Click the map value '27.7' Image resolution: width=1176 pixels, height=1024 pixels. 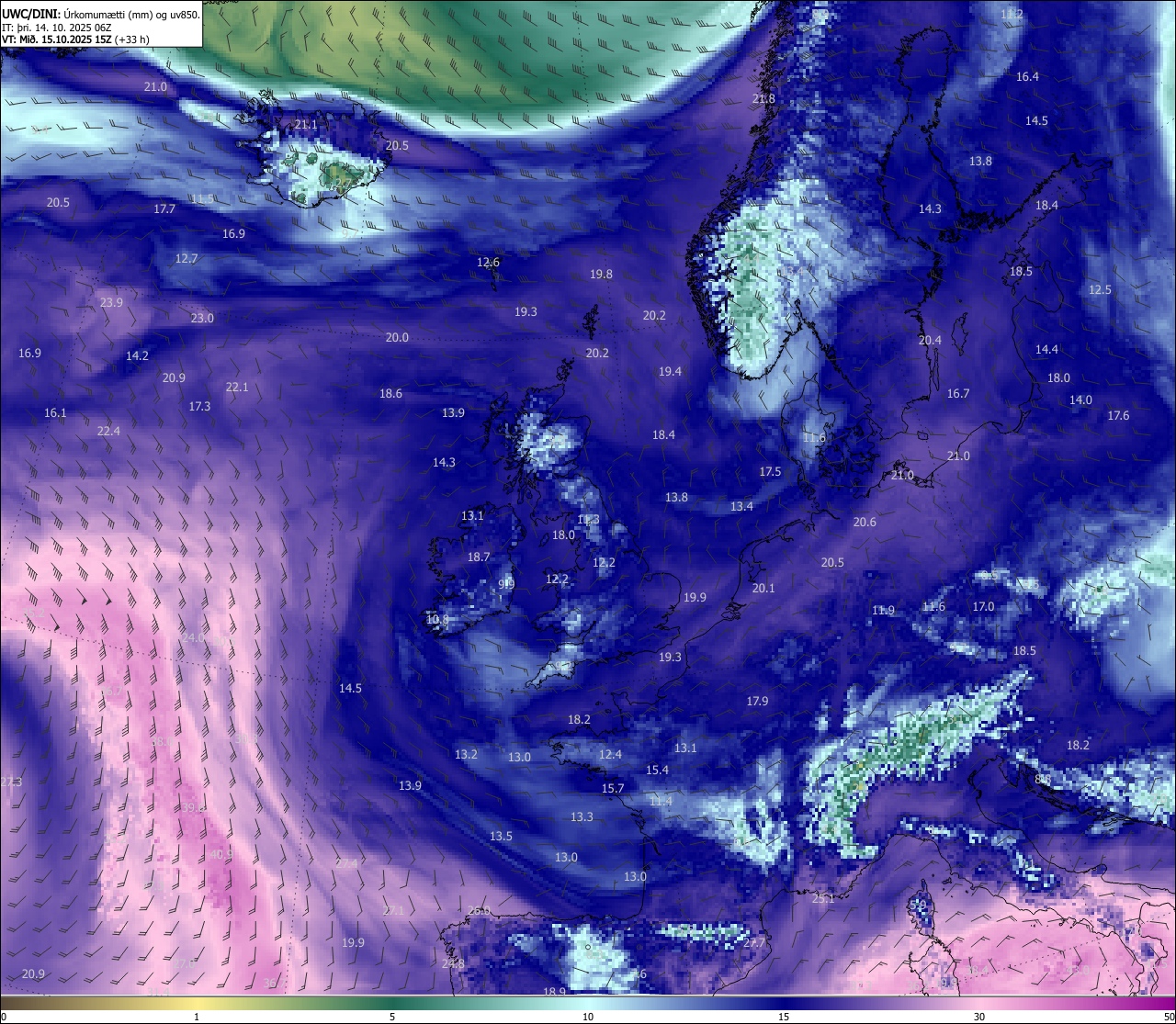coord(754,944)
